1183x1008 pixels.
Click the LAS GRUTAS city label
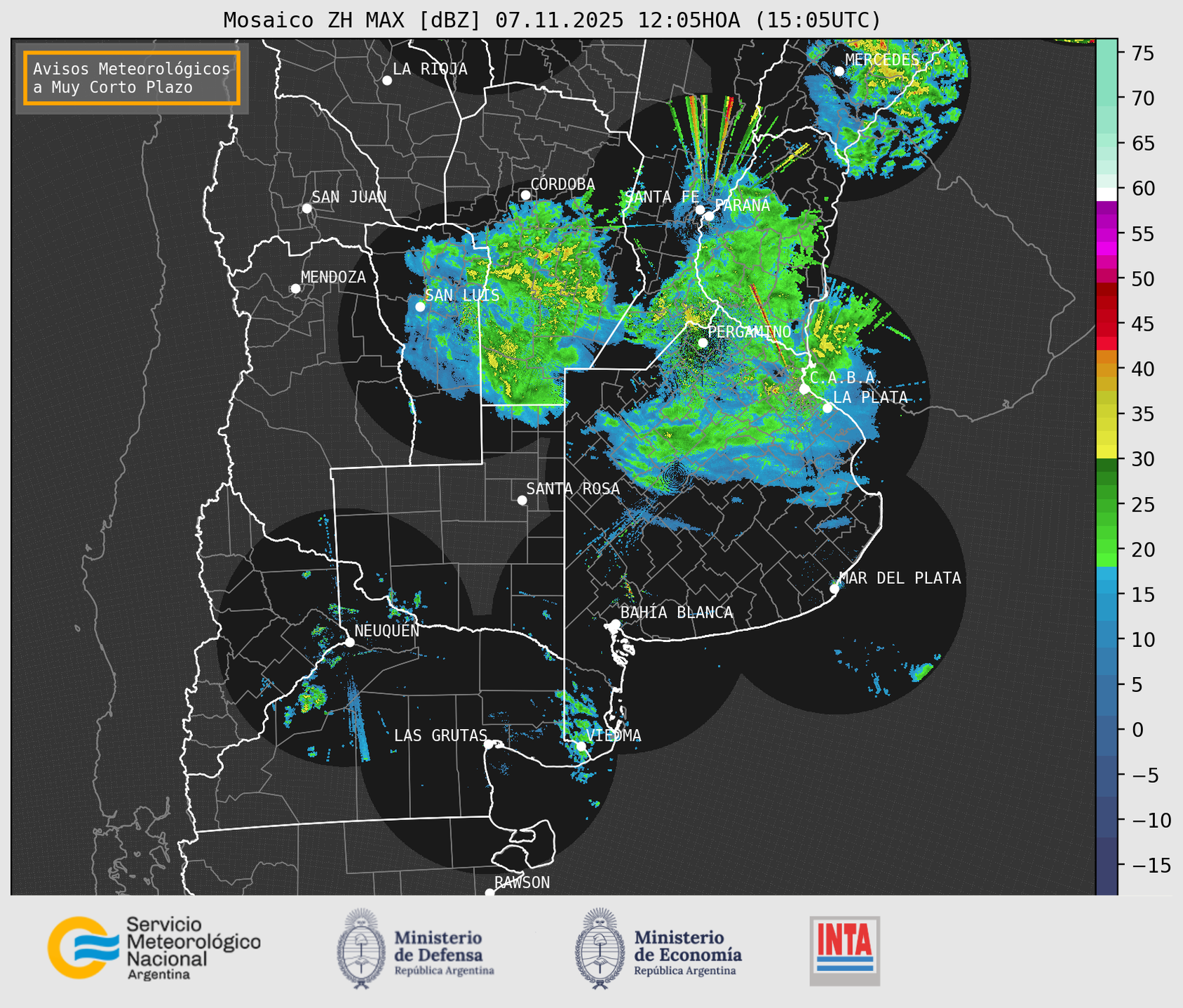click(440, 735)
